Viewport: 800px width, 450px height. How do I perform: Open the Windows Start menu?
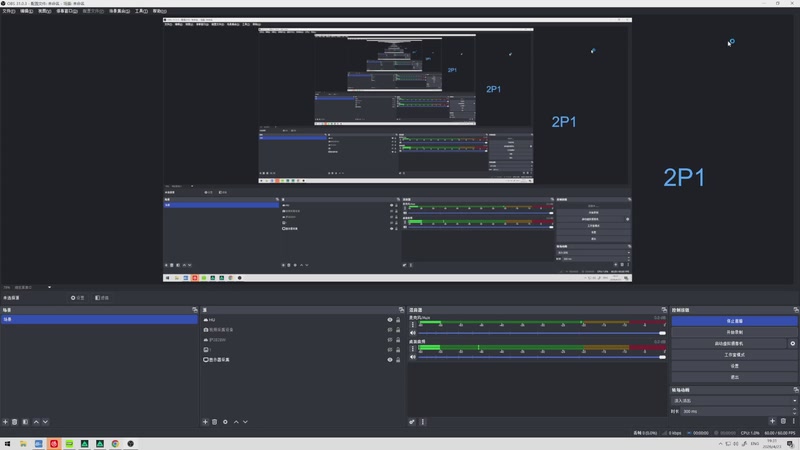coord(7,444)
